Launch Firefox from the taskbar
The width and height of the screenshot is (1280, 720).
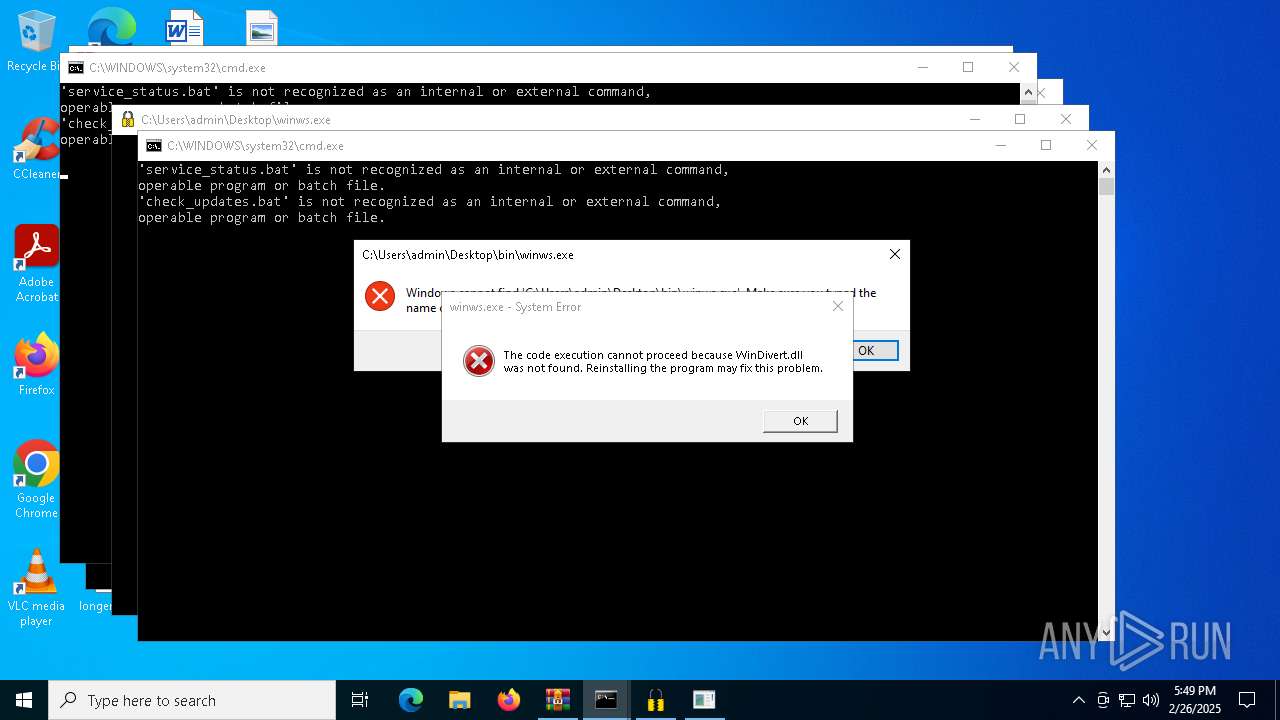(x=508, y=700)
